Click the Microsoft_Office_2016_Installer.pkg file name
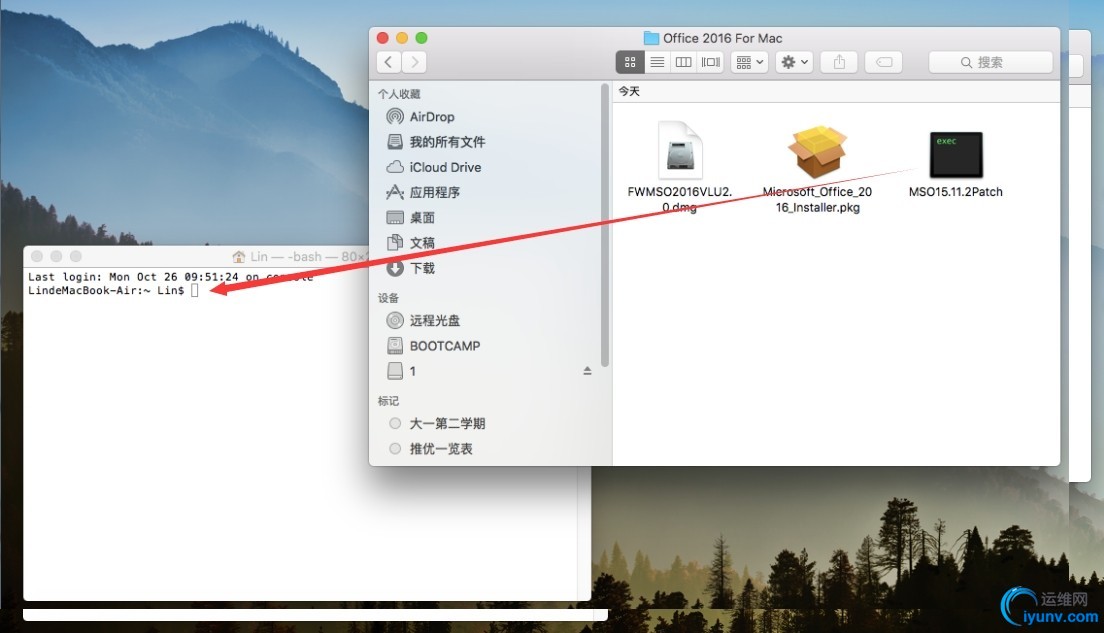This screenshot has width=1104, height=633. (x=817, y=199)
